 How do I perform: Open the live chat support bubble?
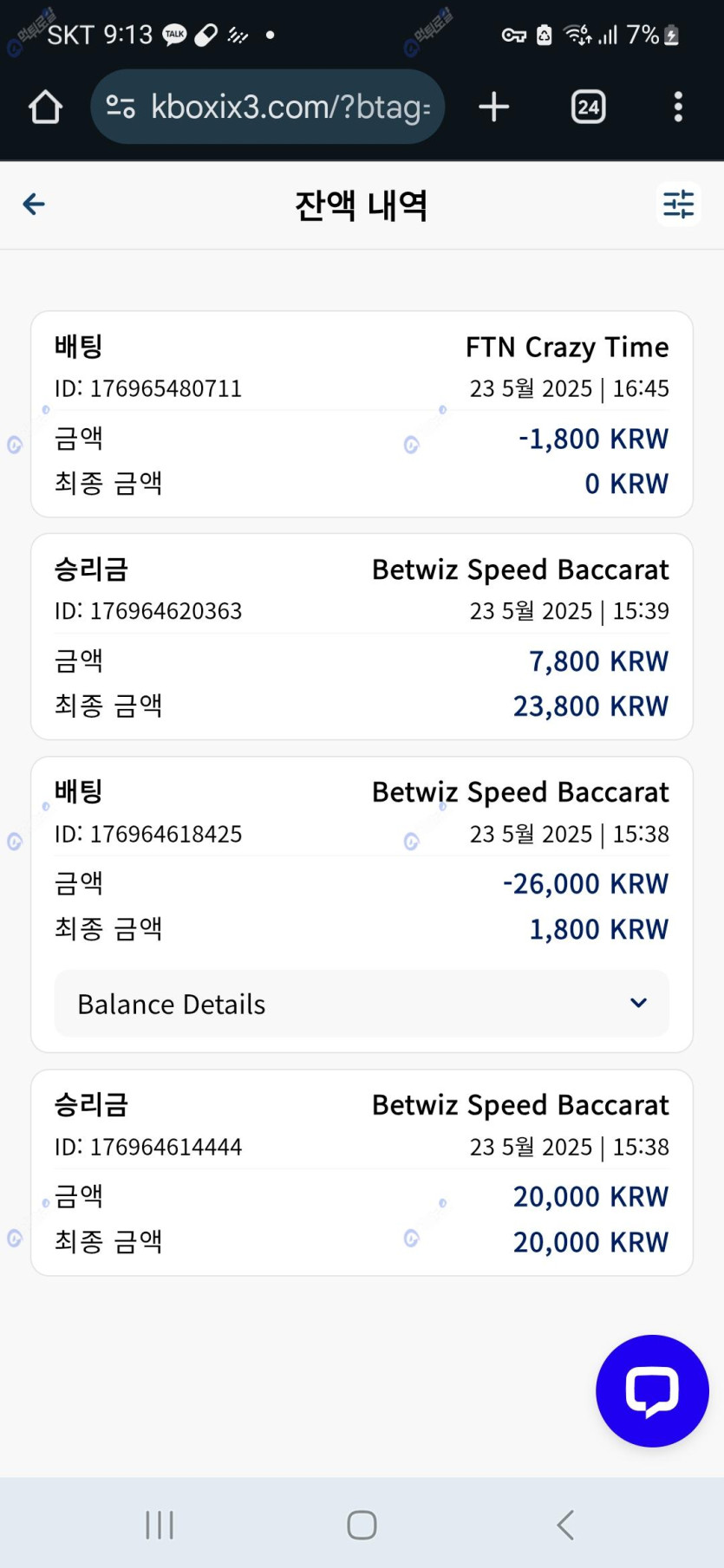tap(652, 1390)
